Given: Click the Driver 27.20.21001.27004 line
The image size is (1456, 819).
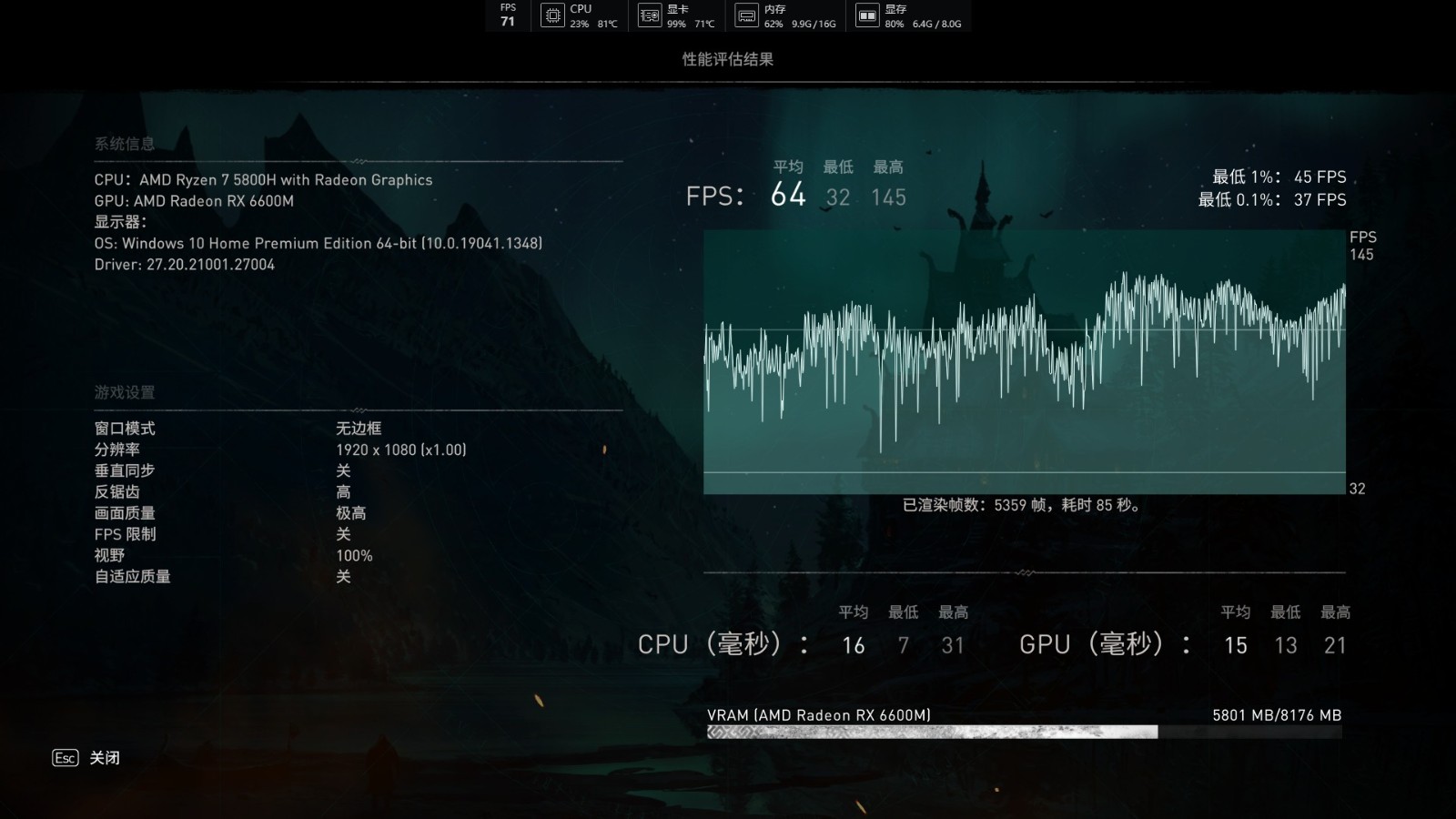Looking at the screenshot, I should [x=185, y=265].
